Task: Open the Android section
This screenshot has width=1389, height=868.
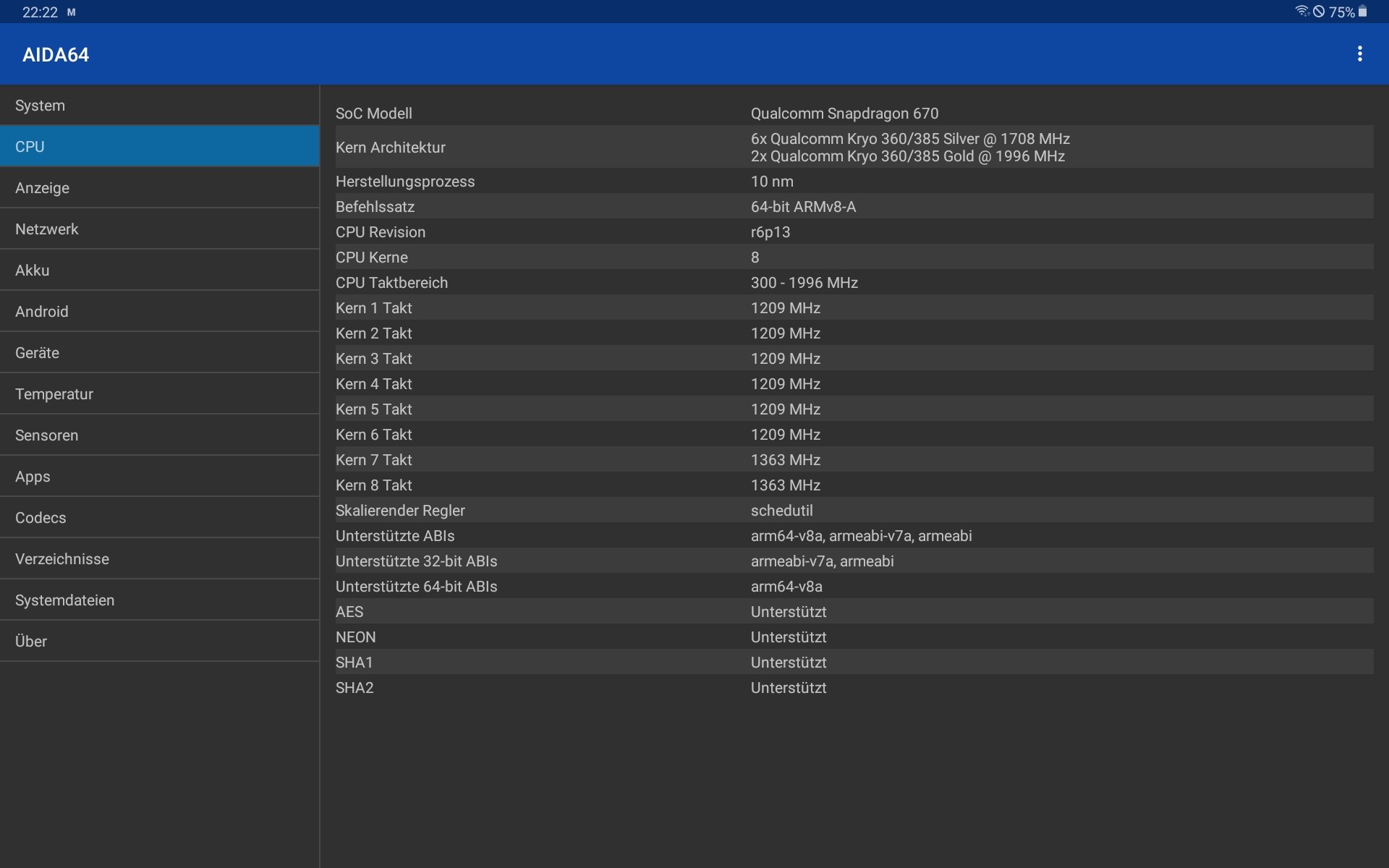Action: pyautogui.click(x=159, y=312)
